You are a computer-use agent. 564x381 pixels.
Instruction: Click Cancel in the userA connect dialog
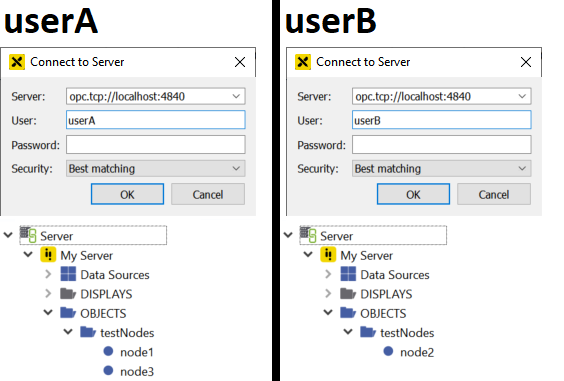pos(208,194)
